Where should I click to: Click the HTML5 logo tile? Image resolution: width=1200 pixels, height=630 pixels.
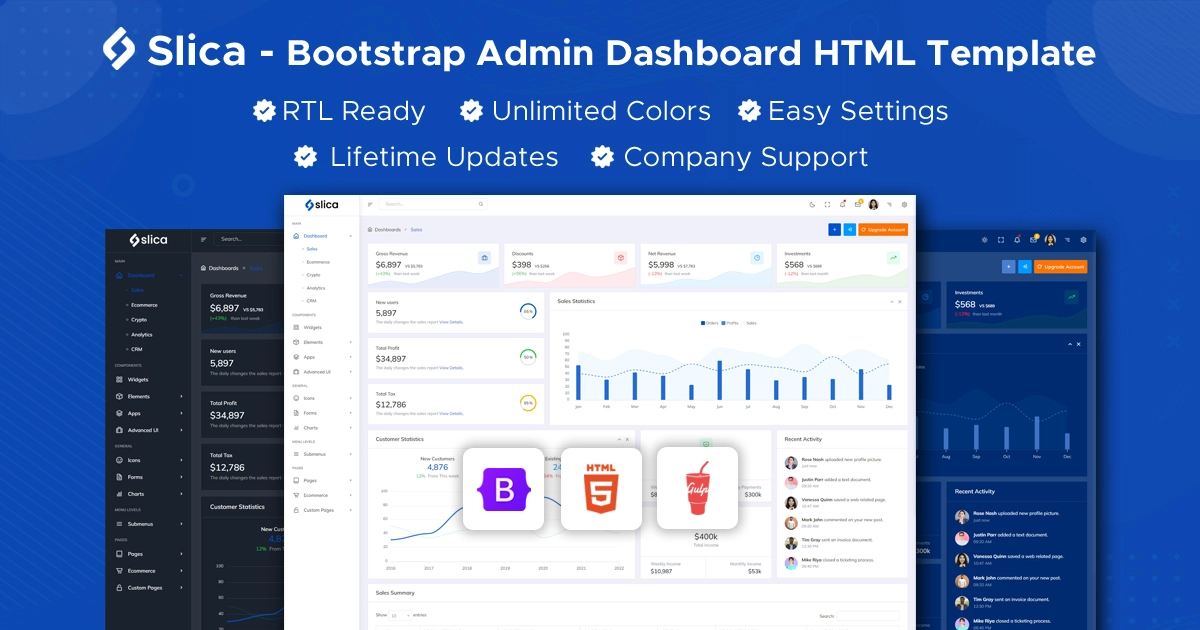tap(601, 488)
